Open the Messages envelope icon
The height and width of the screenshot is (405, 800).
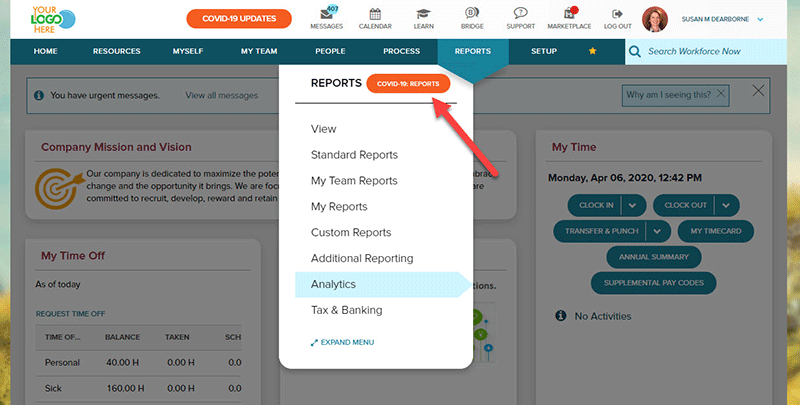tap(326, 15)
